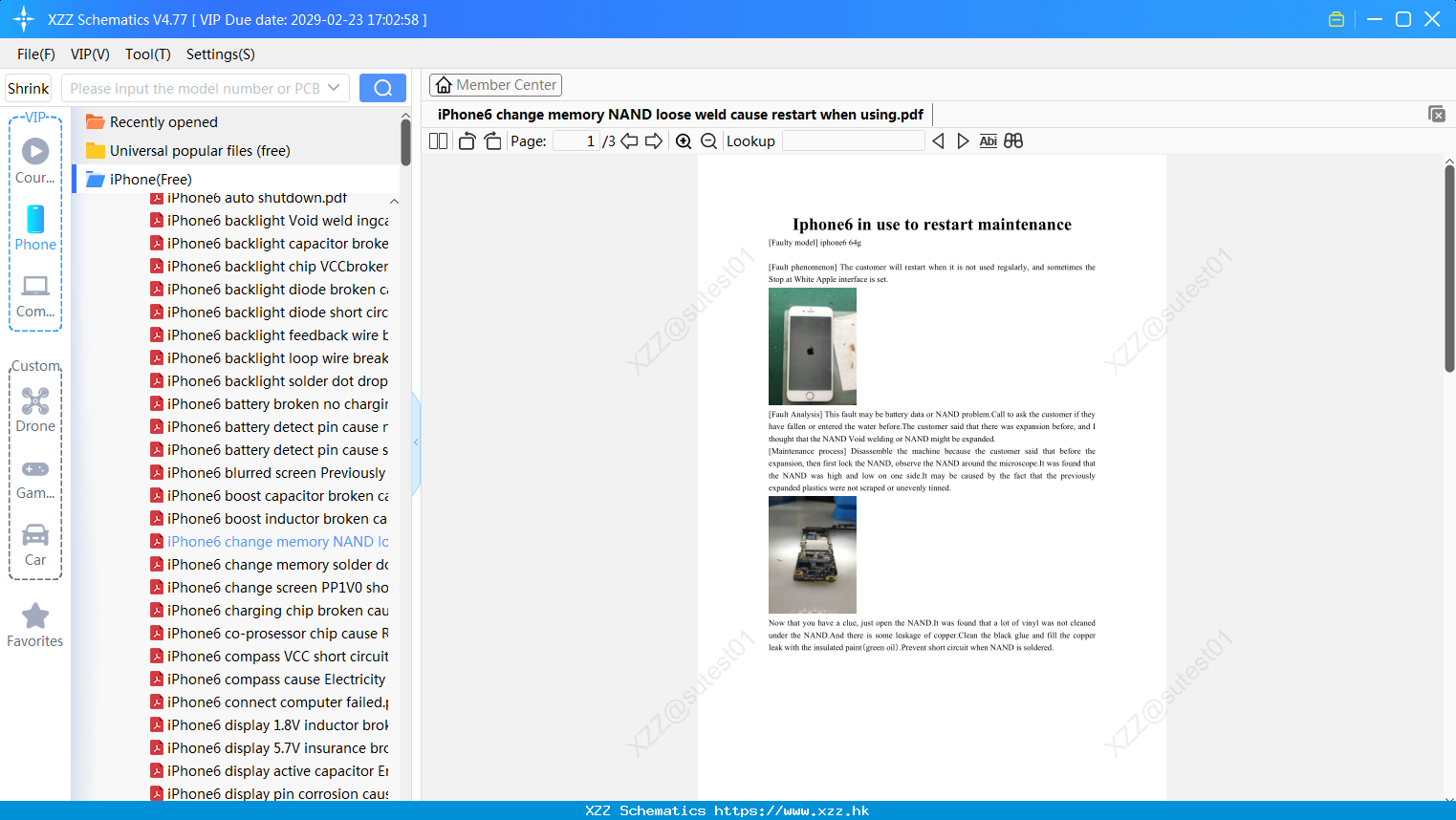1456x820 pixels.
Task: Find next lookup result
Action: (963, 140)
